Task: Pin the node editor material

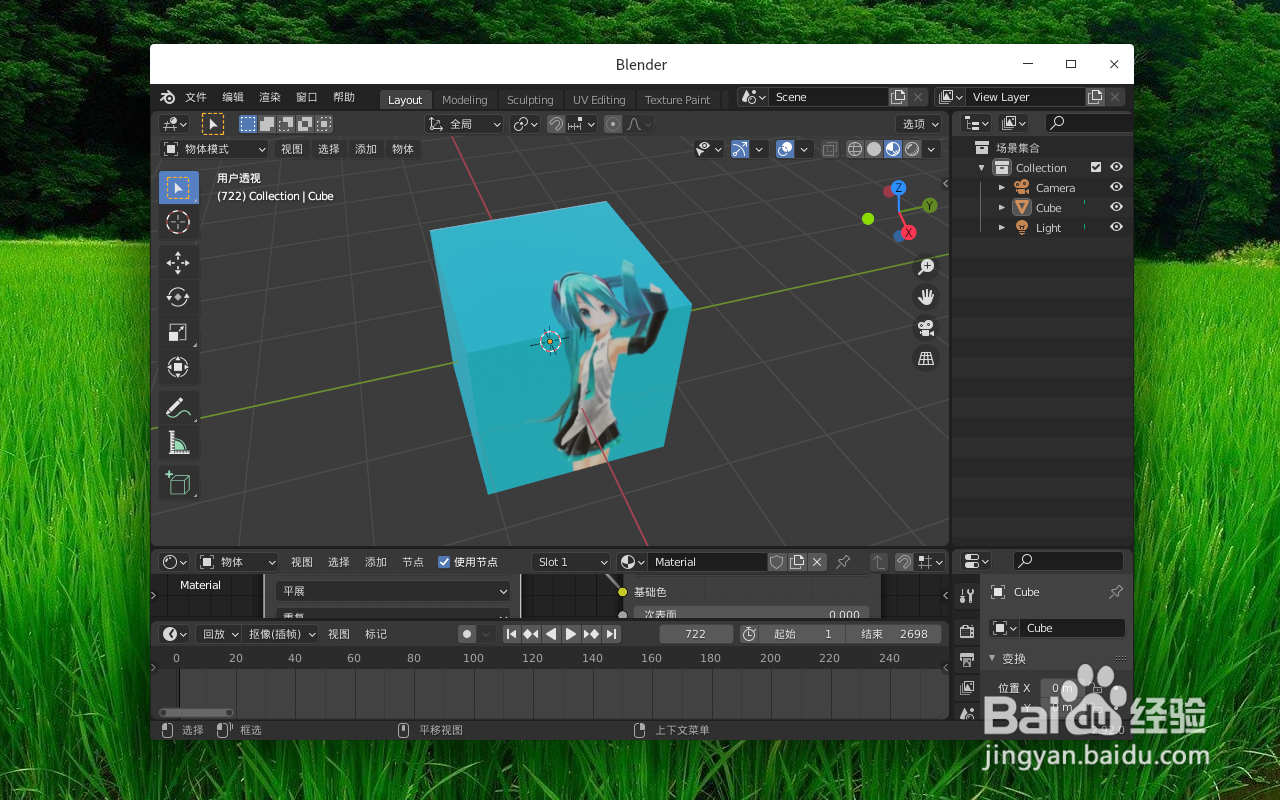Action: (x=843, y=562)
